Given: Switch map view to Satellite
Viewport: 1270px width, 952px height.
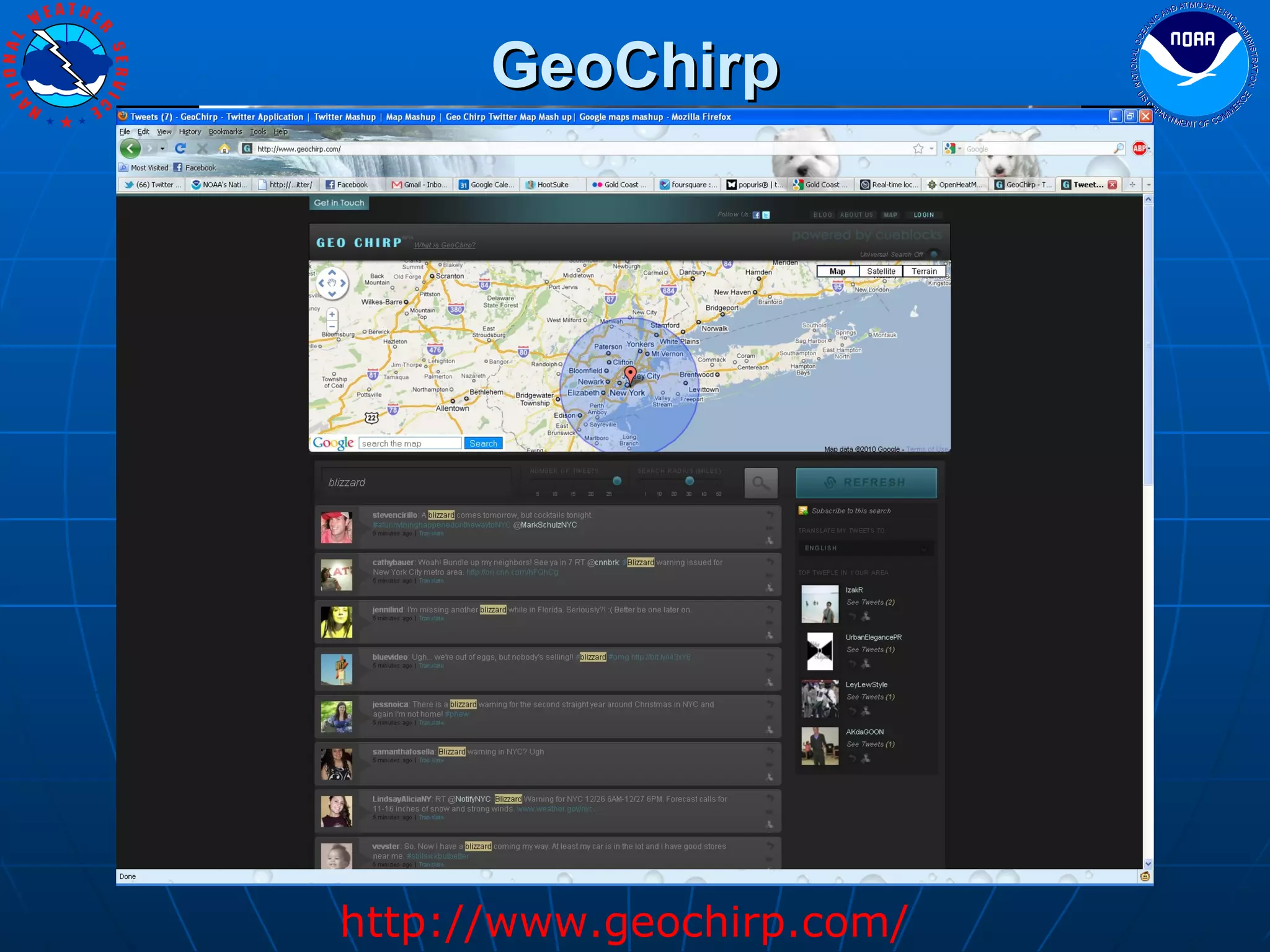Looking at the screenshot, I should click(x=881, y=271).
